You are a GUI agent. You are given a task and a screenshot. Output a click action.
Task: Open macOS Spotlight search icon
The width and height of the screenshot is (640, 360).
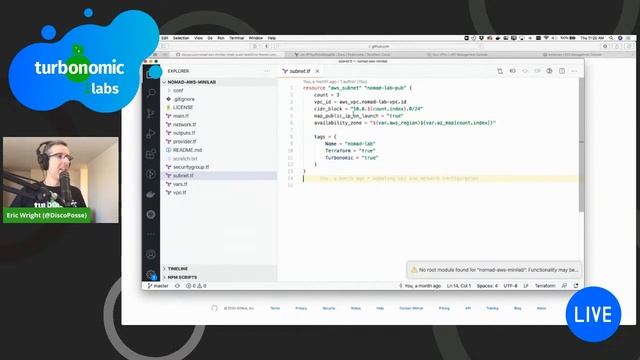[611, 38]
